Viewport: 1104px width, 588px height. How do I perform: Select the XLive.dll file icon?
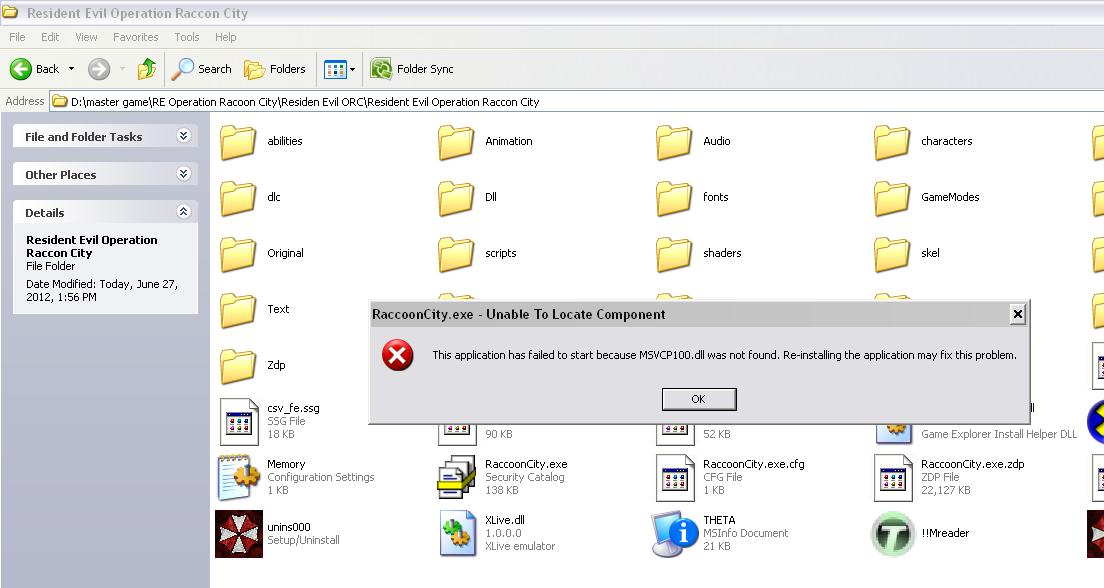coord(457,533)
